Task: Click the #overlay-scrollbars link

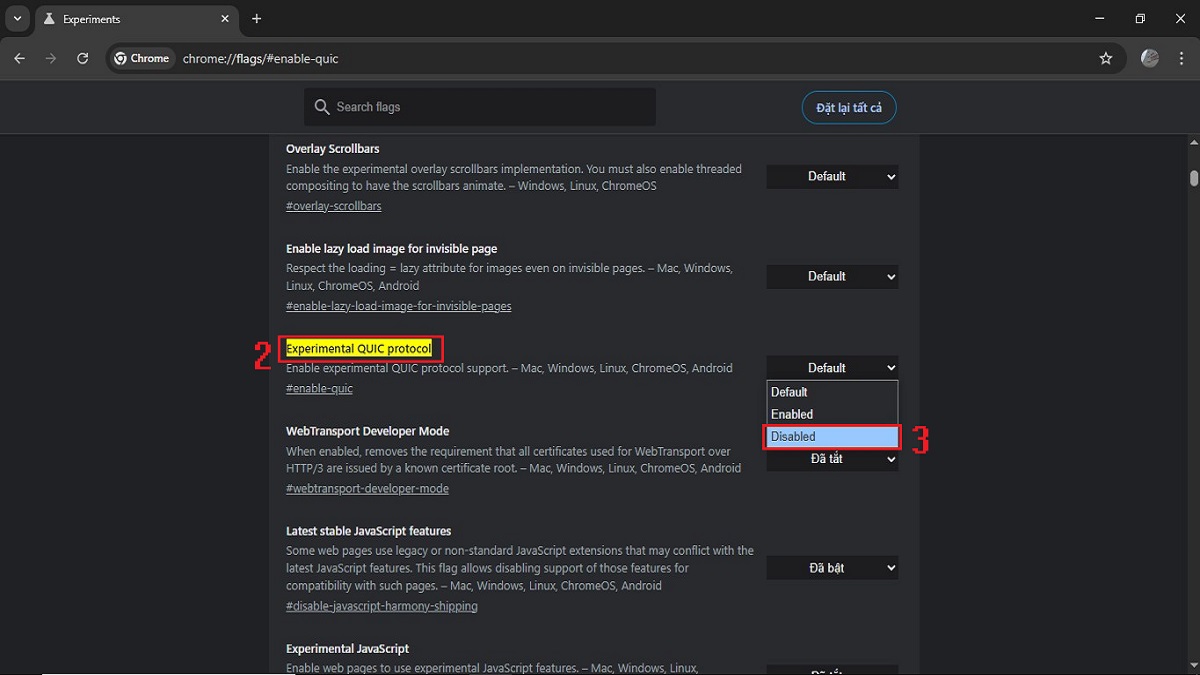Action: (x=334, y=206)
